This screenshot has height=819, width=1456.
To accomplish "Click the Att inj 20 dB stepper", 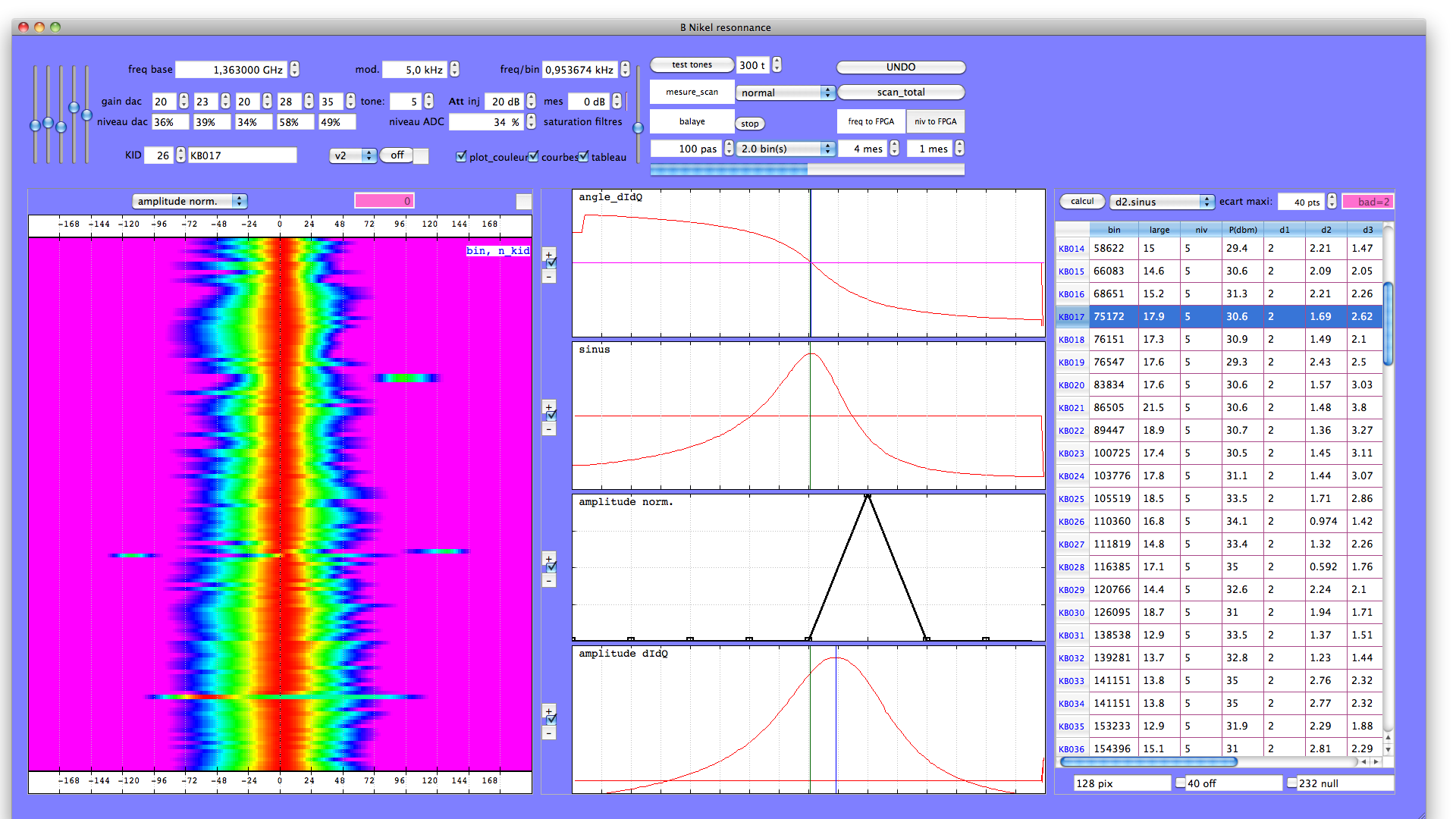I will [531, 101].
